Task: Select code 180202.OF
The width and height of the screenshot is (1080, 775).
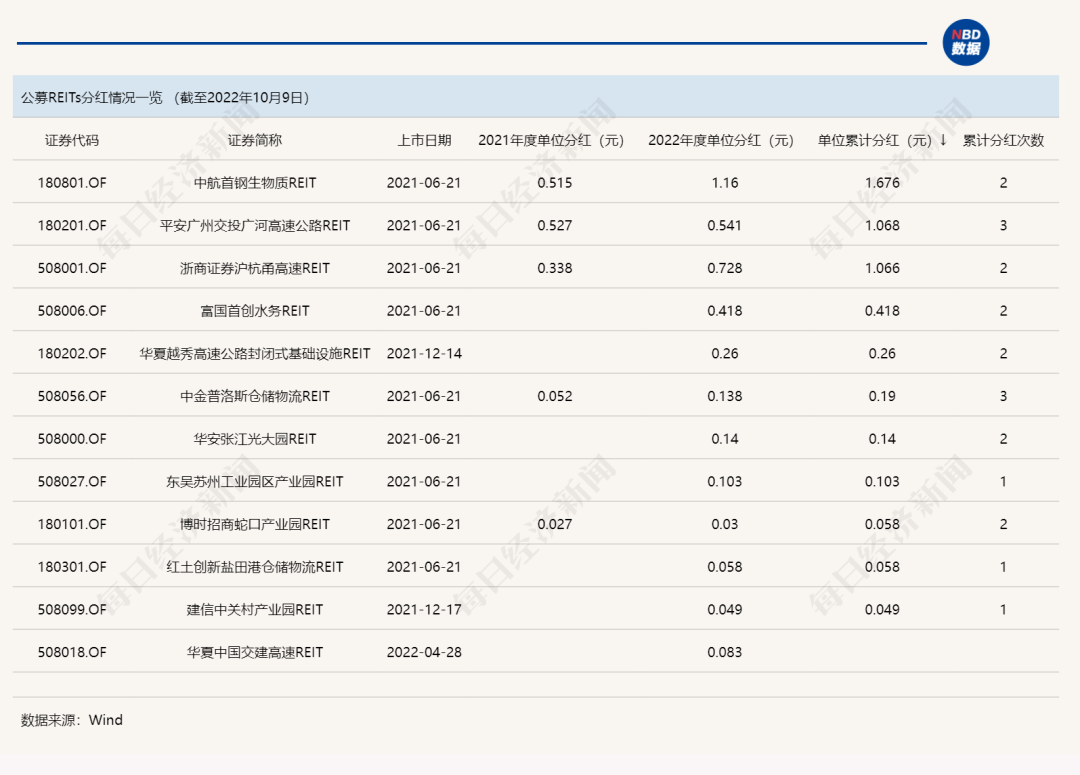Action: click(72, 354)
